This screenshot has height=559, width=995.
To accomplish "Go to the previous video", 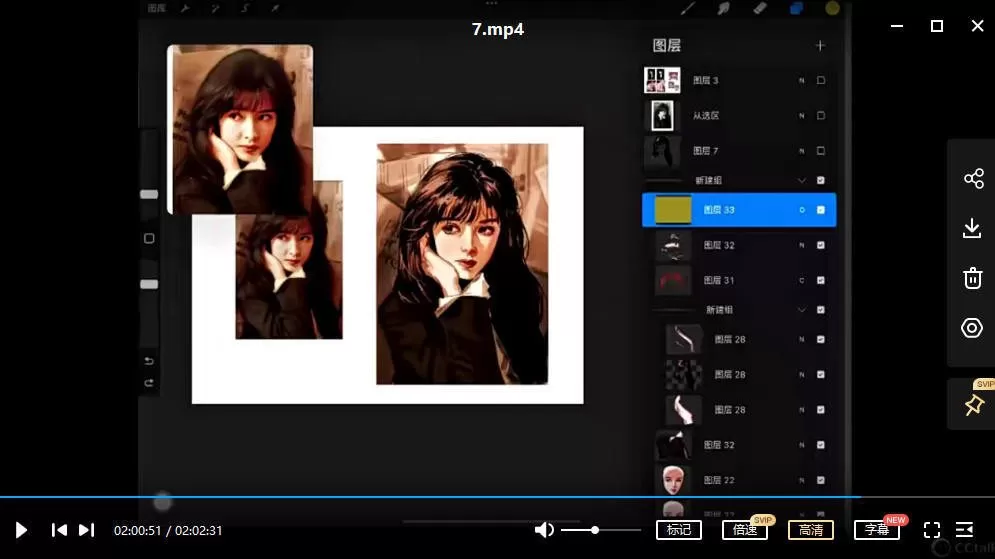I will 59,530.
